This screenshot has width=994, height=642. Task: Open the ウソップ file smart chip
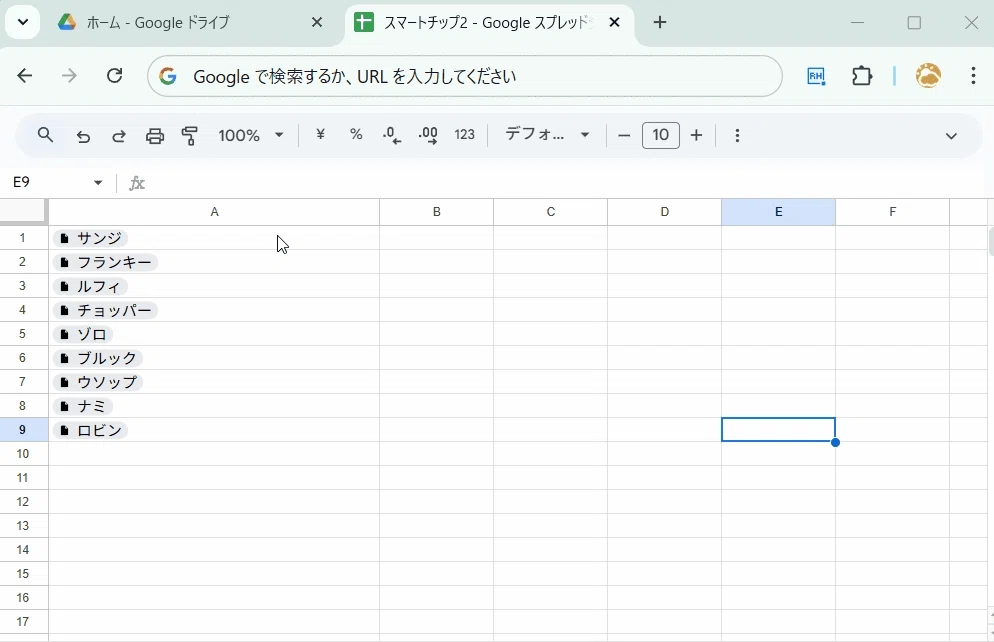click(98, 382)
